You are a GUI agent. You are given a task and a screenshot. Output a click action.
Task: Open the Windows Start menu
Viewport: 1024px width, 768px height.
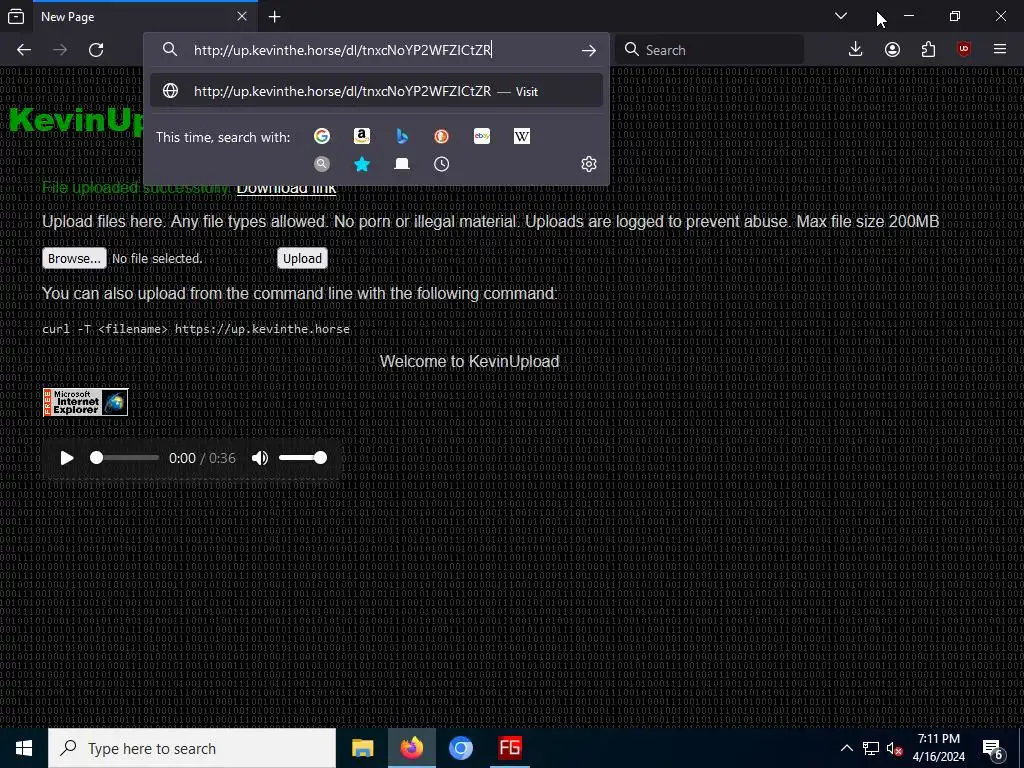coord(24,748)
